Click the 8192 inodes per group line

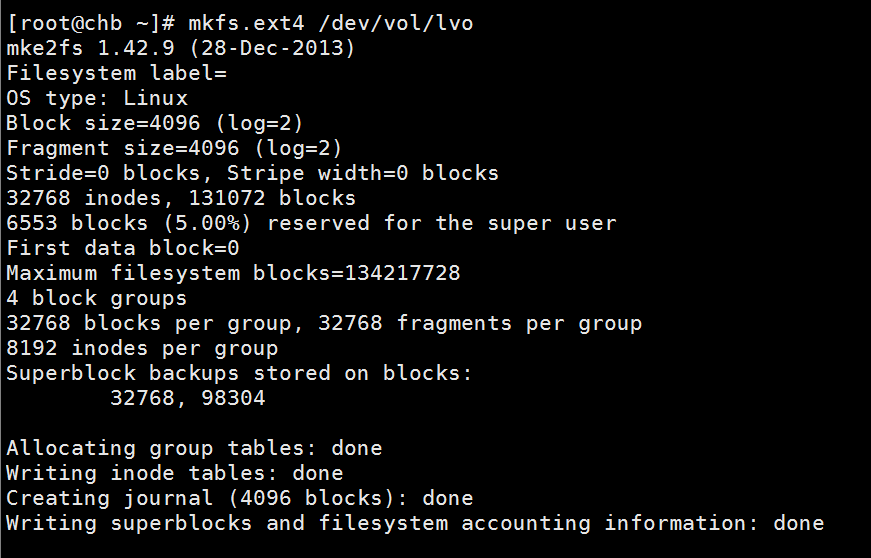142,348
